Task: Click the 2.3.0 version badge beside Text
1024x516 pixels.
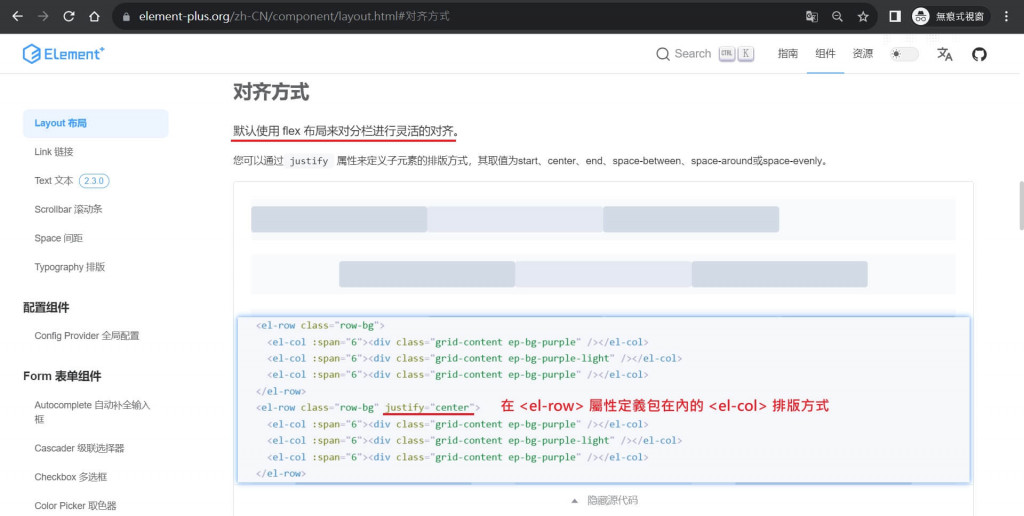Action: coord(94,180)
